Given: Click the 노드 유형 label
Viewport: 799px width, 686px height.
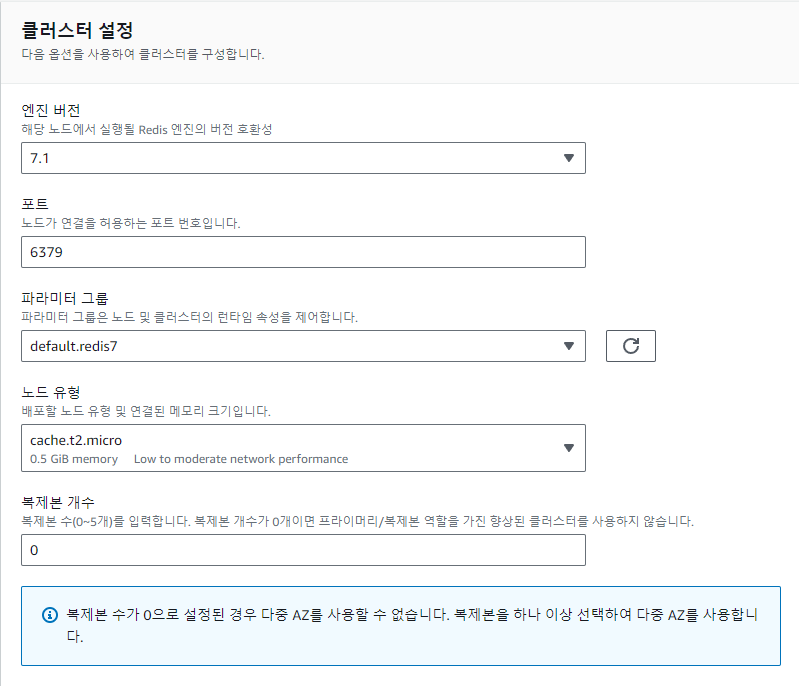Looking at the screenshot, I should tap(51, 392).
